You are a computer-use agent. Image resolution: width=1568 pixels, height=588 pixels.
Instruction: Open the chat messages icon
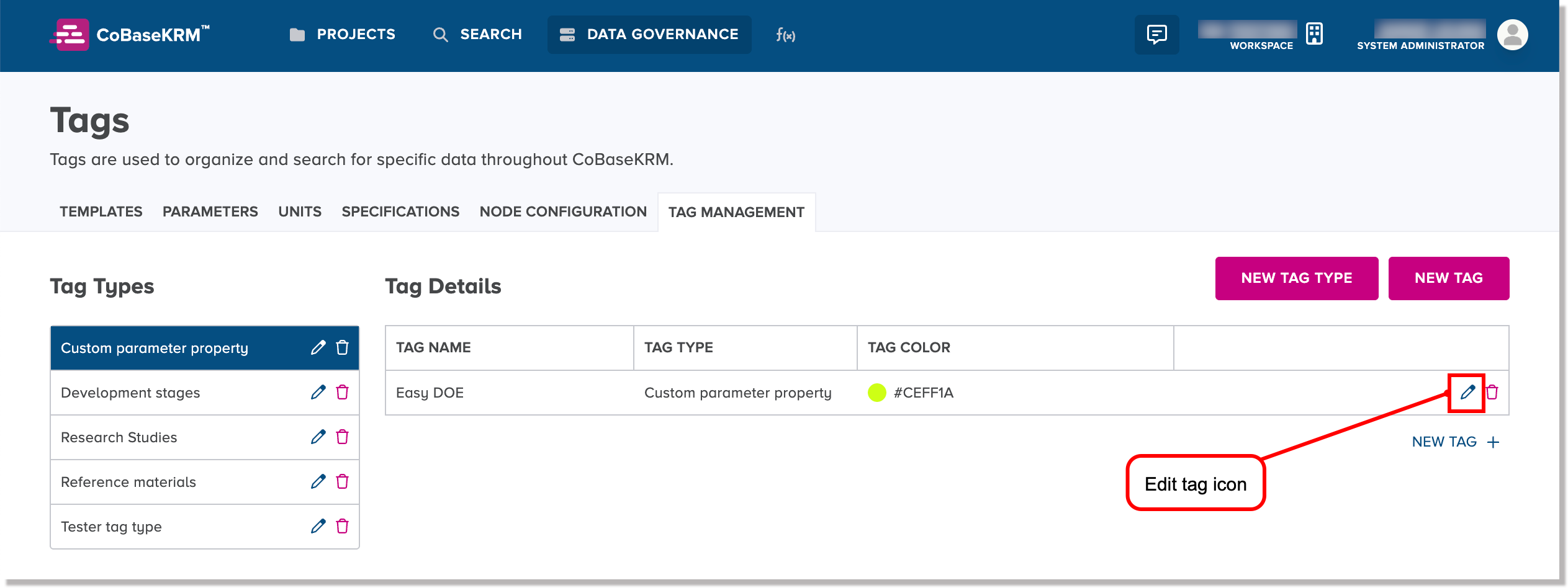coord(1156,35)
